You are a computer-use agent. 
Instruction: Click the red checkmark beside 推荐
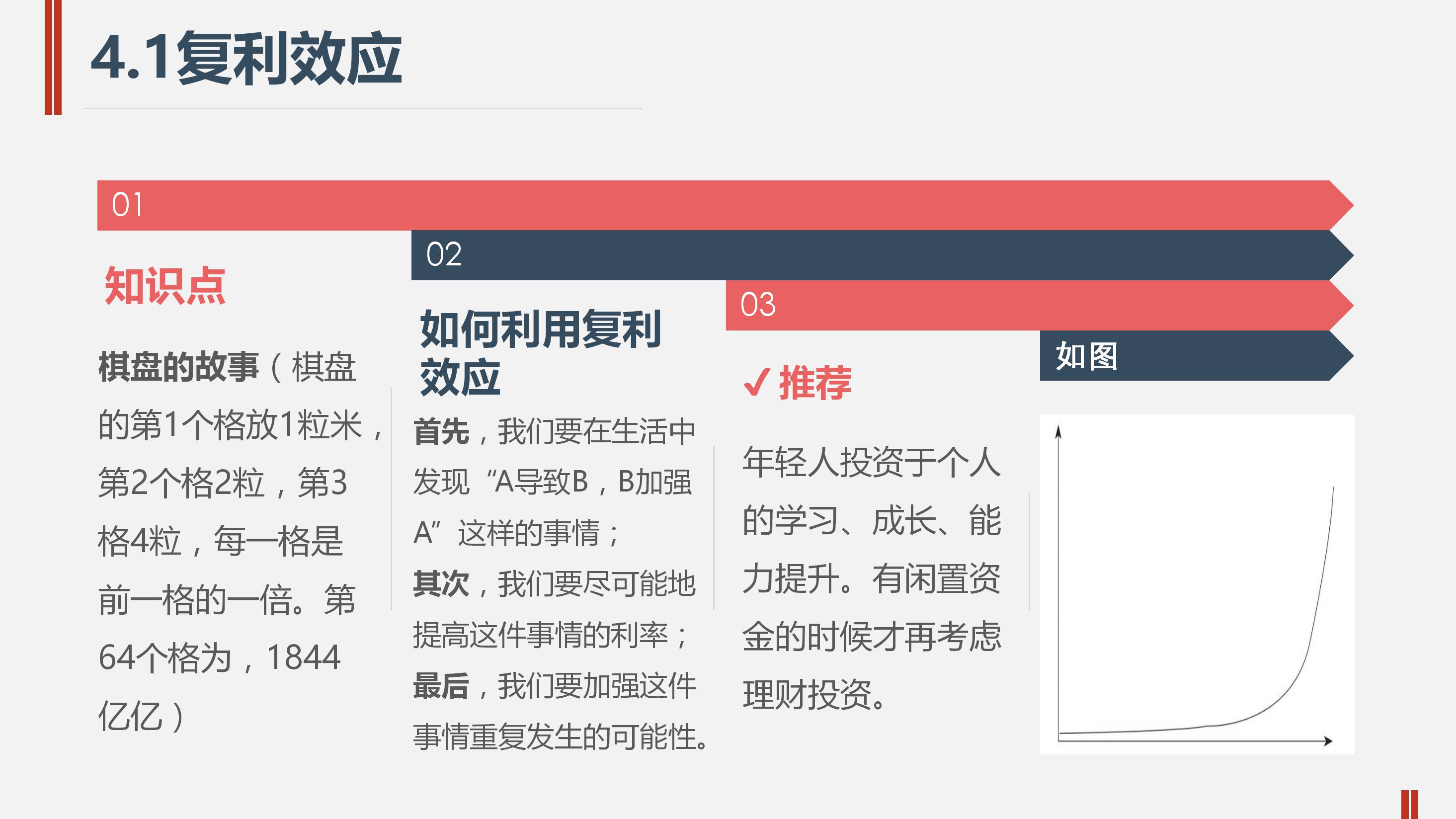coord(756,383)
